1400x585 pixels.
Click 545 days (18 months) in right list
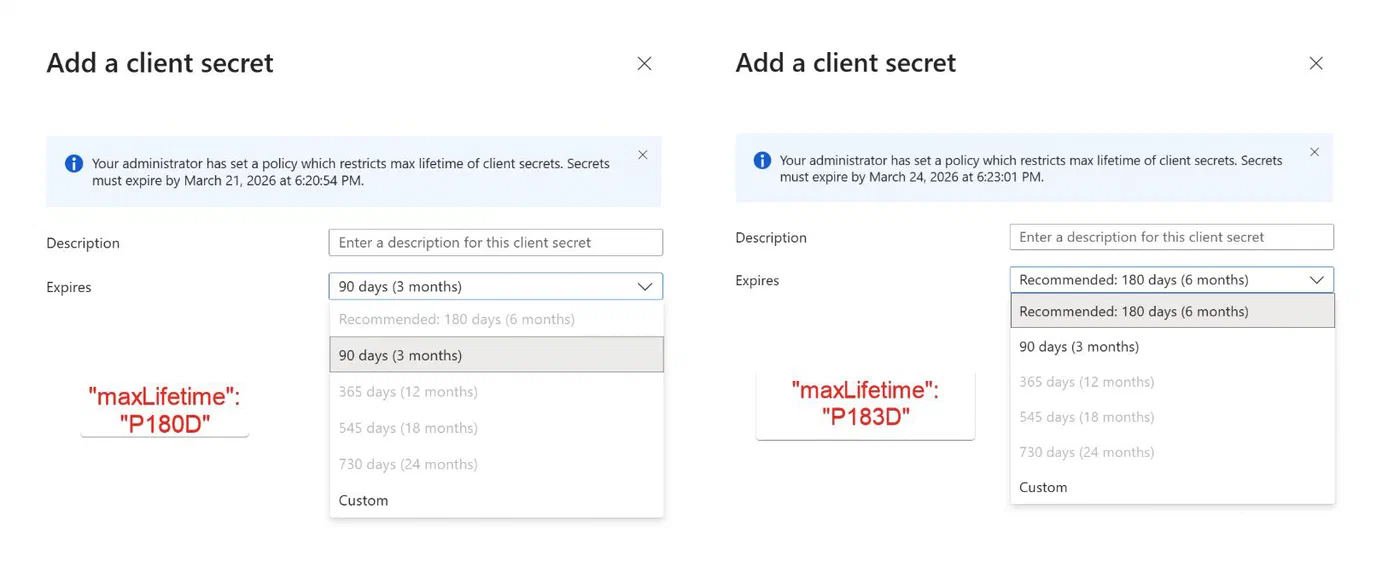1172,416
